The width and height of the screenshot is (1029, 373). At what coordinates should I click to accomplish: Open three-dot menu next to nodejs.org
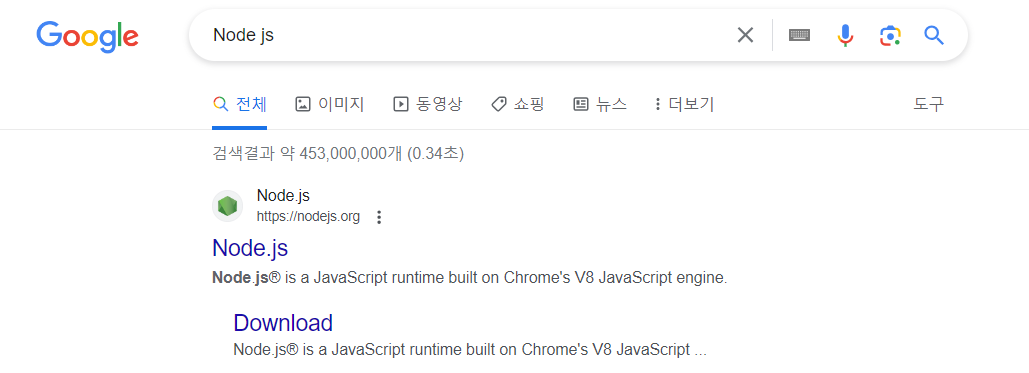click(x=379, y=217)
